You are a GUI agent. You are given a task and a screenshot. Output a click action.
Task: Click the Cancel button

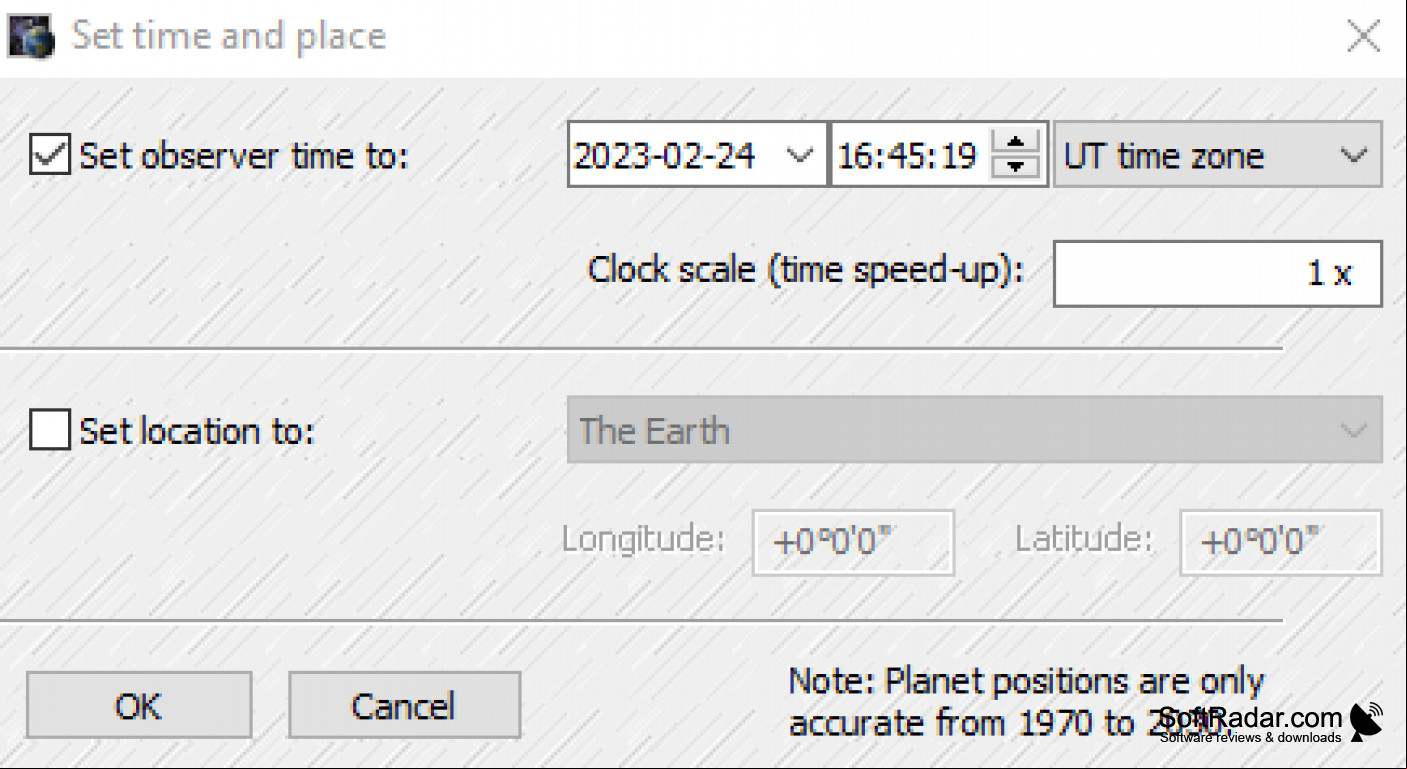(404, 706)
